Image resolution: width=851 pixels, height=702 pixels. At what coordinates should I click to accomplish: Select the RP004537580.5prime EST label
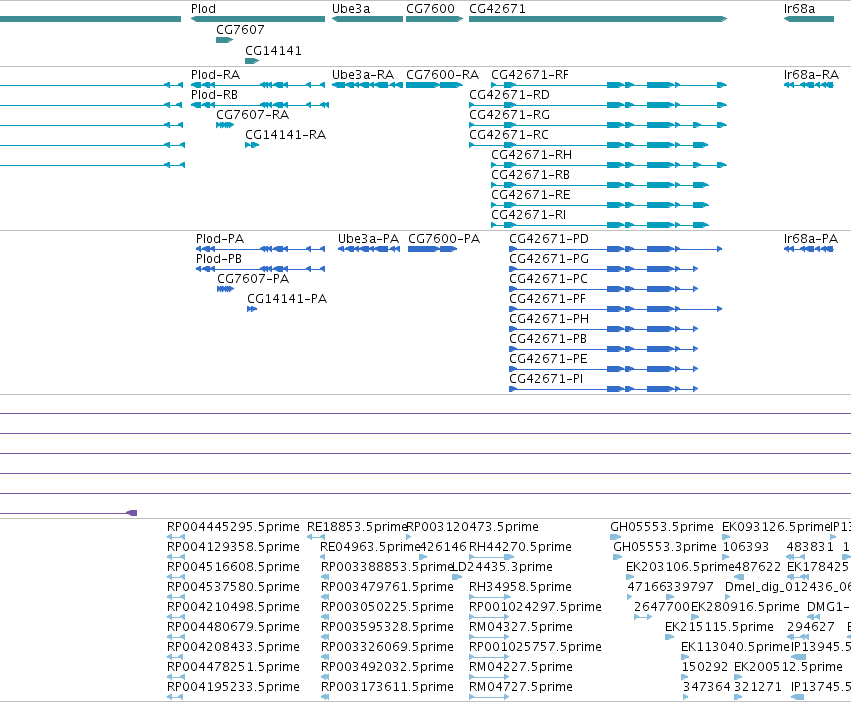pos(233,587)
